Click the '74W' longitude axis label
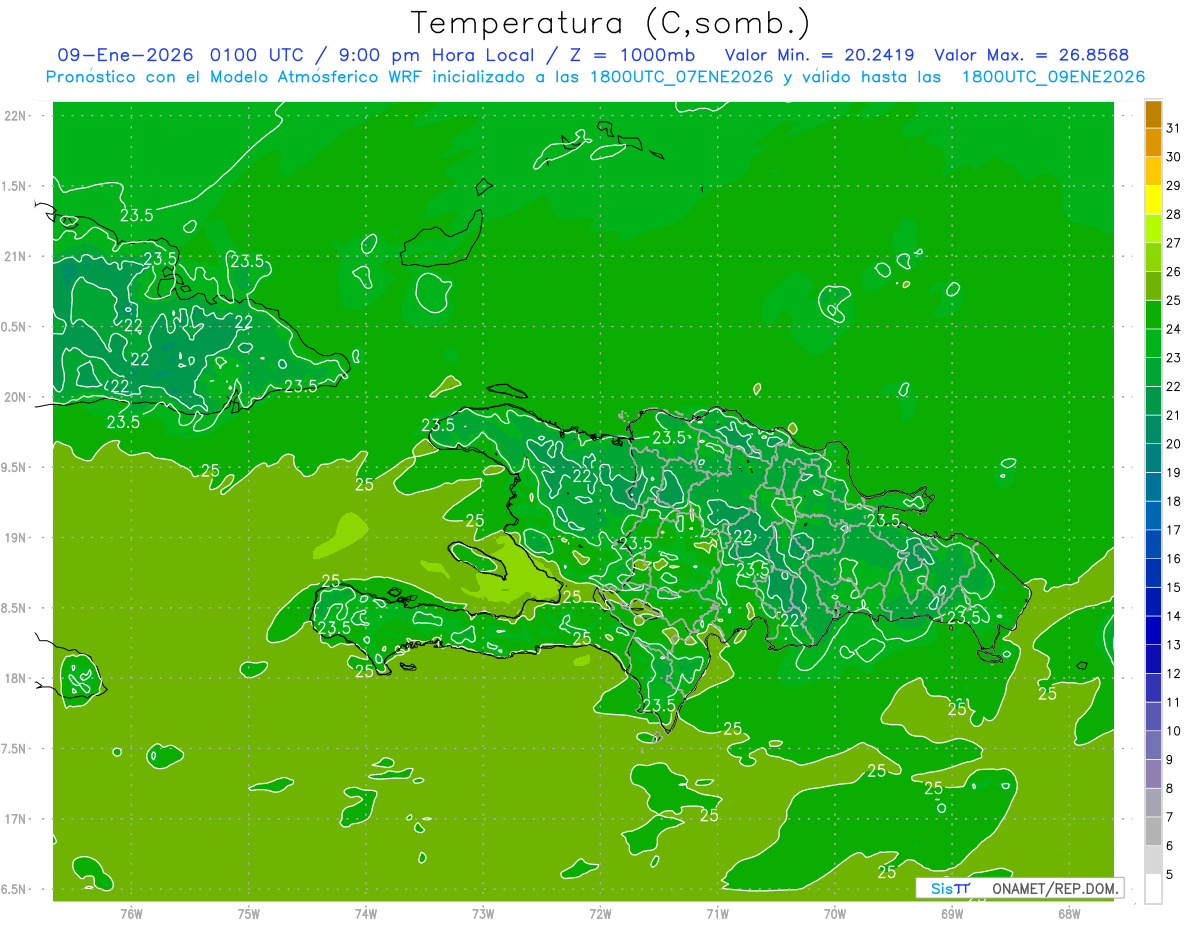The height and width of the screenshot is (927, 1200). pyautogui.click(x=366, y=914)
